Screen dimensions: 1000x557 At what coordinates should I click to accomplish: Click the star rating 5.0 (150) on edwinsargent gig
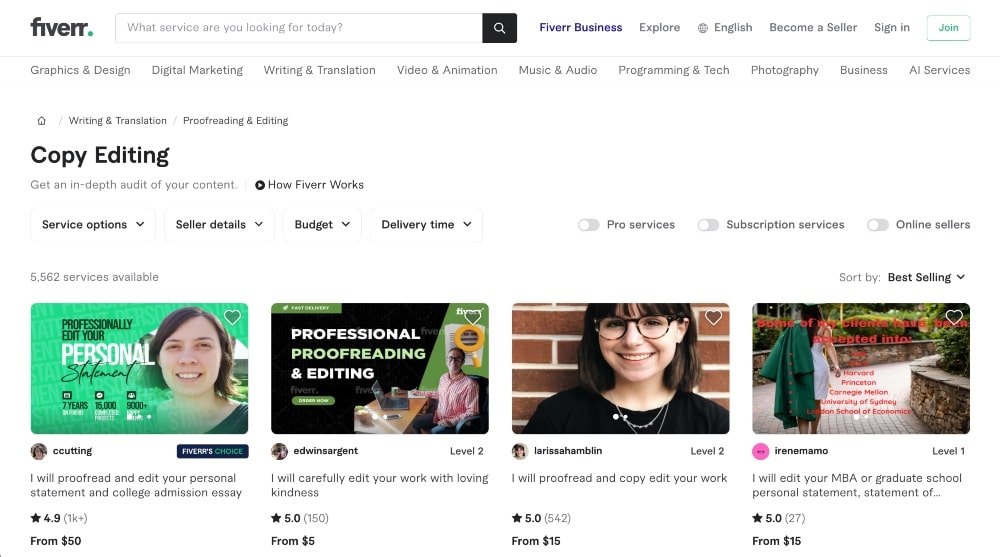(x=300, y=518)
